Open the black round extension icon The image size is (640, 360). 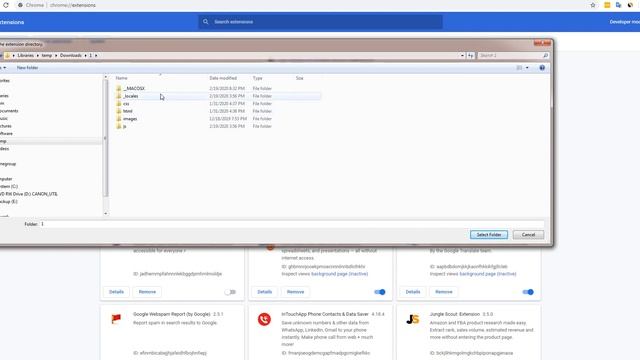point(630,5)
